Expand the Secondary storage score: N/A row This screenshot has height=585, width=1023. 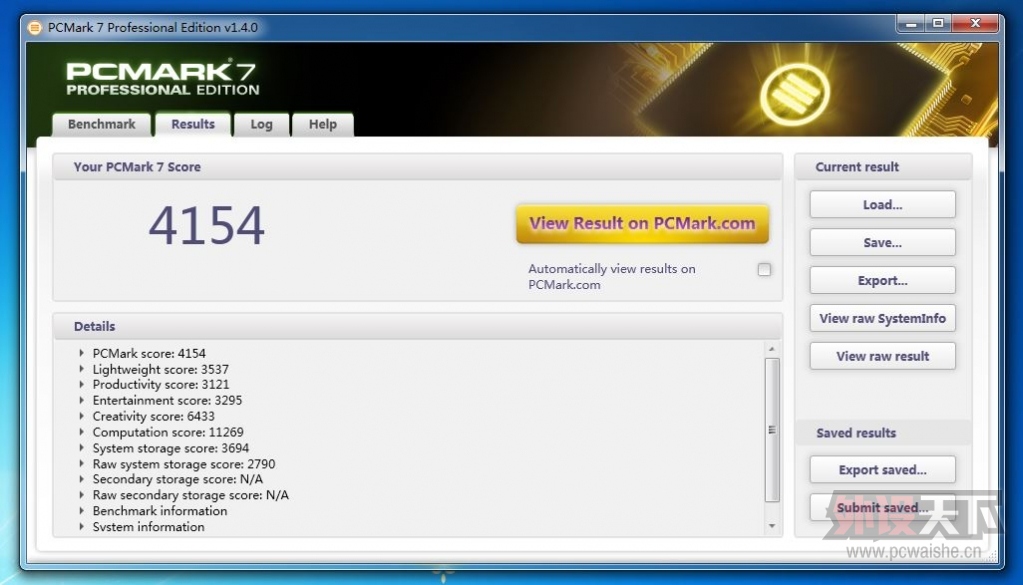point(82,479)
